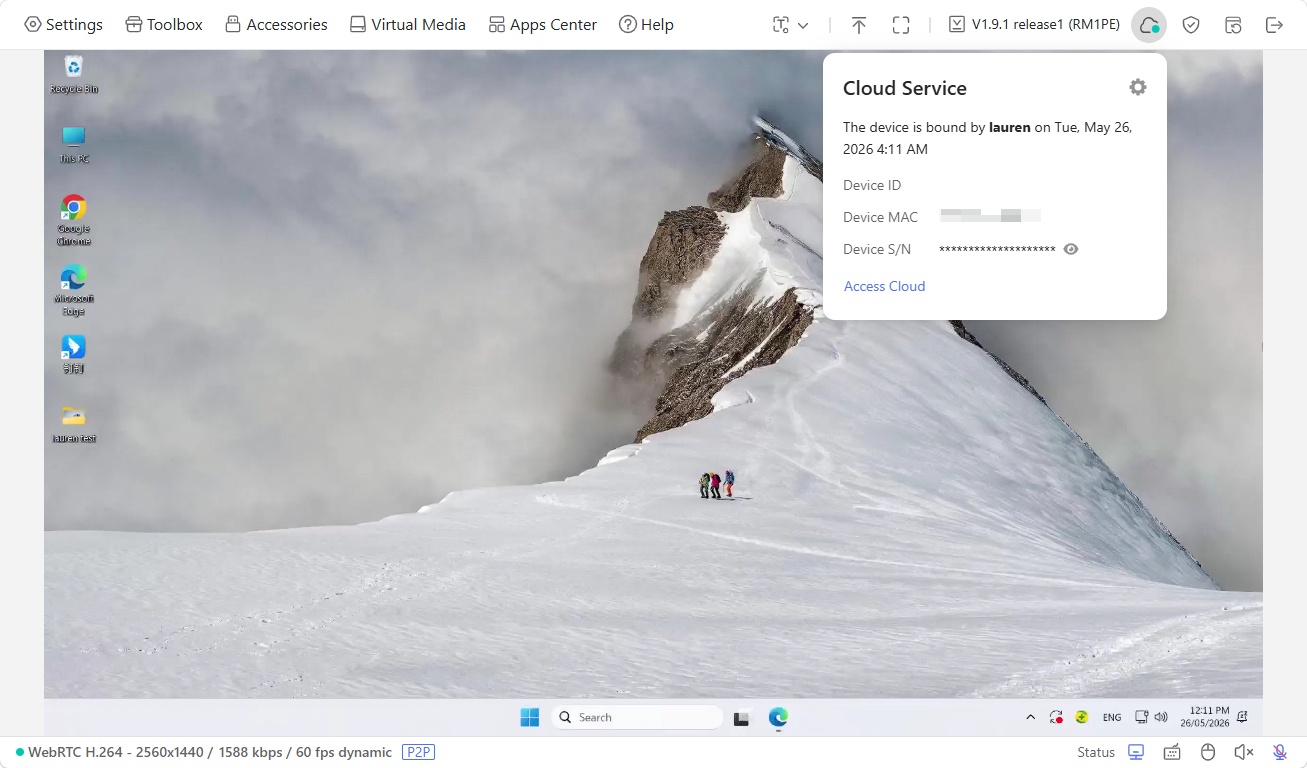Image resolution: width=1307 pixels, height=768 pixels.
Task: Click the ENG language indicator
Action: coord(1112,717)
